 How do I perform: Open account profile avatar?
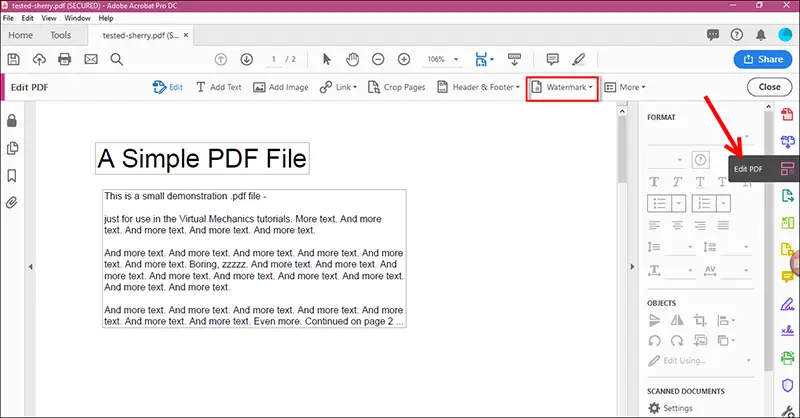pyautogui.click(x=785, y=35)
